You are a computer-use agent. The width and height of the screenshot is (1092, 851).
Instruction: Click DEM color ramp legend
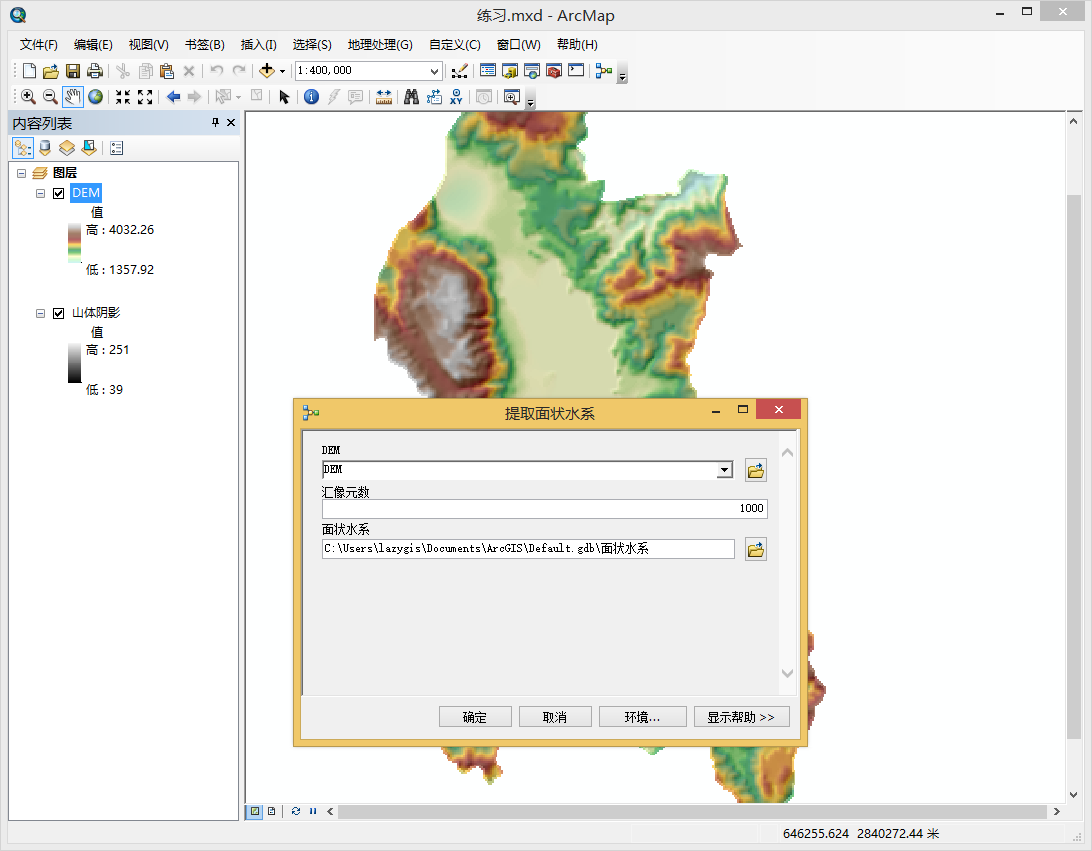coord(75,243)
